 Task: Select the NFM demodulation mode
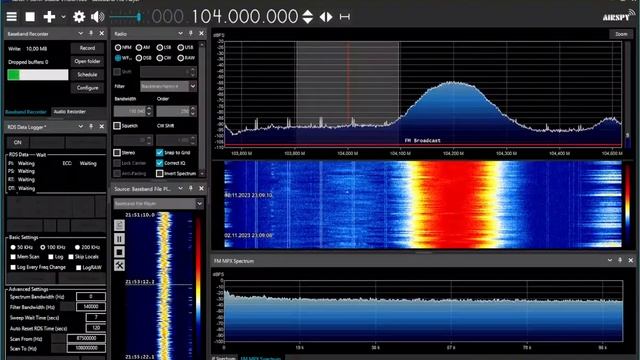click(x=123, y=47)
